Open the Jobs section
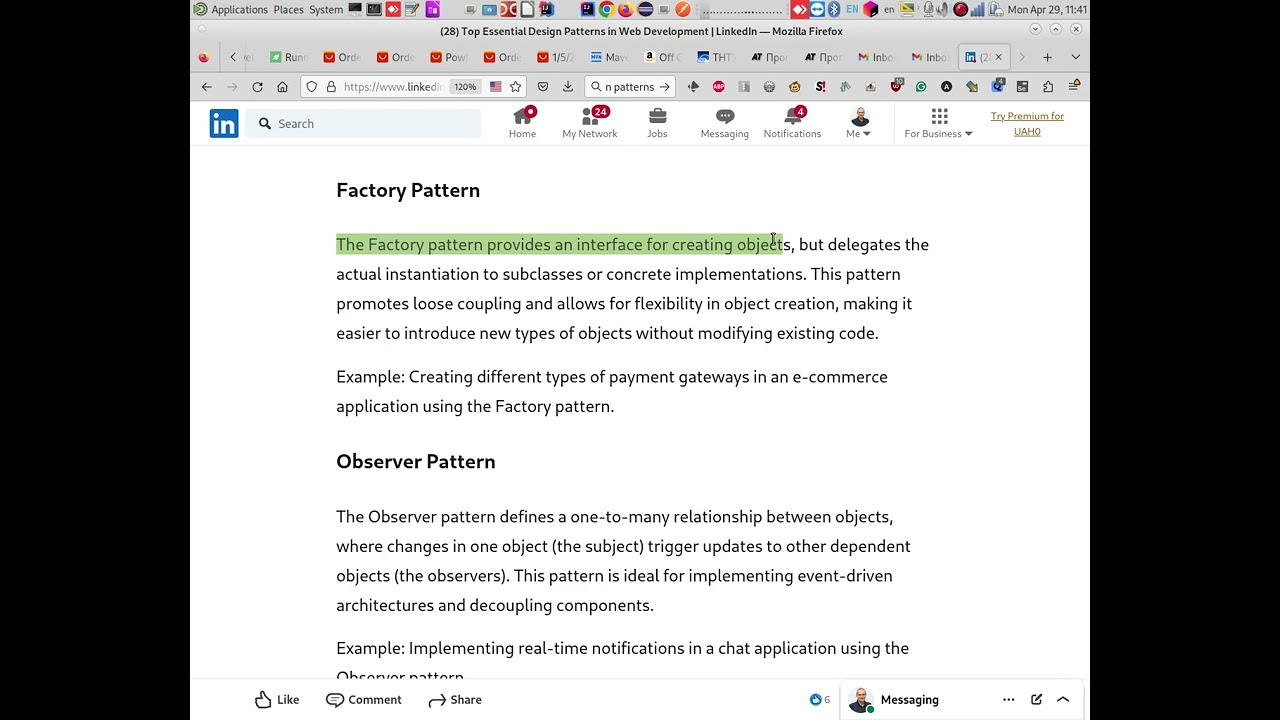Image resolution: width=1280 pixels, height=720 pixels. click(x=657, y=123)
